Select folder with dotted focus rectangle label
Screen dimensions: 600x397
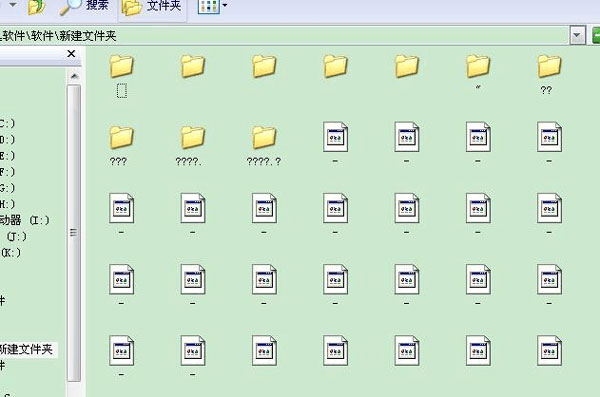[121, 75]
